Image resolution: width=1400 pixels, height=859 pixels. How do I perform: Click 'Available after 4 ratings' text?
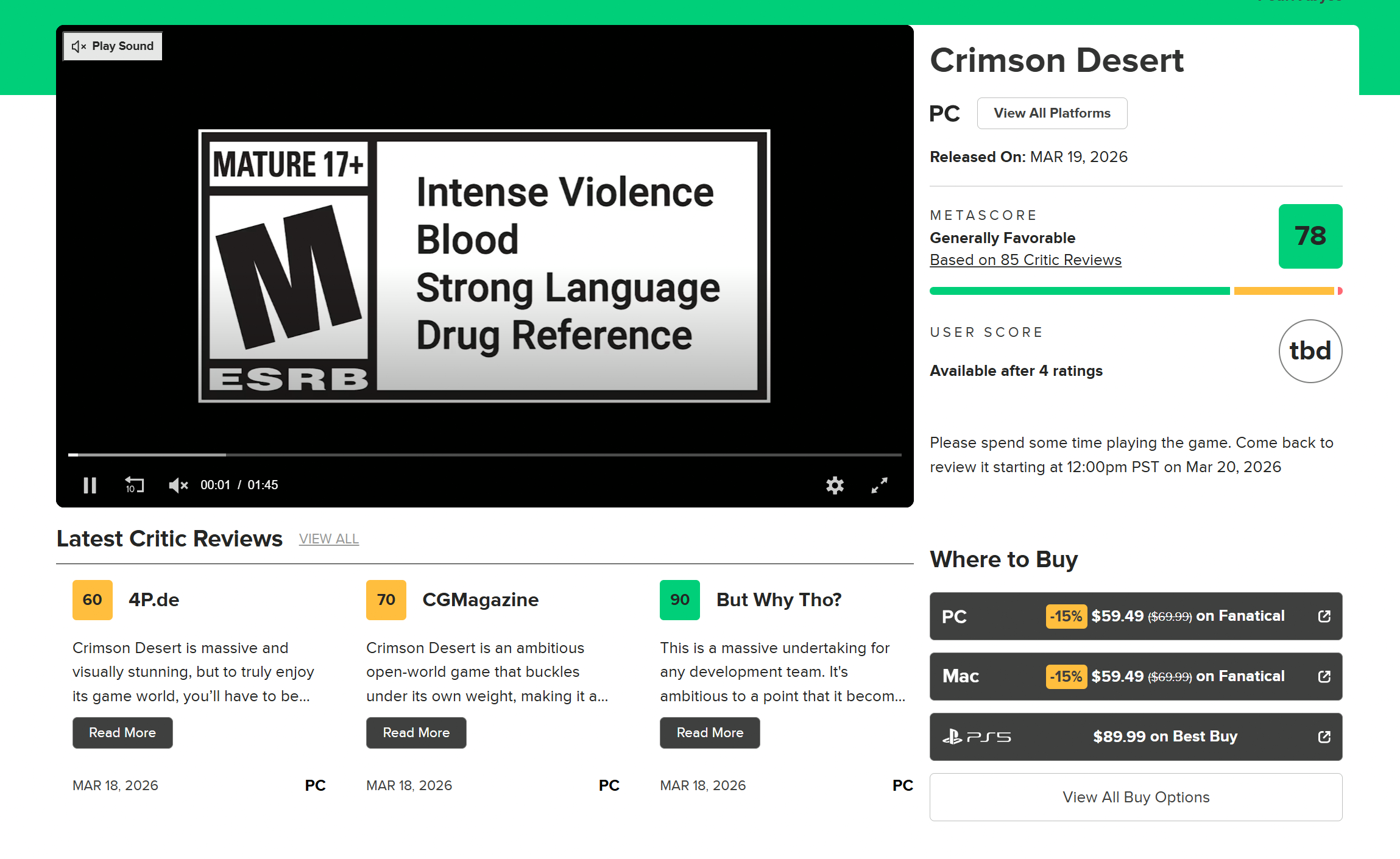1016,371
